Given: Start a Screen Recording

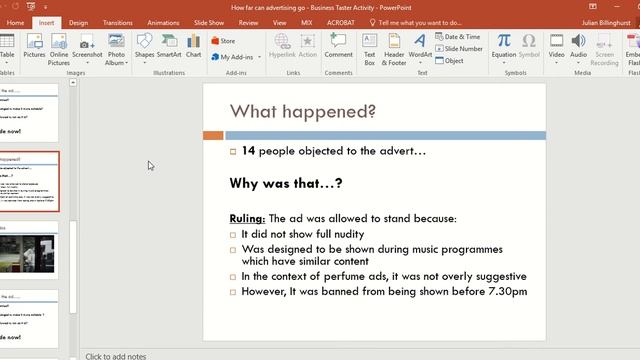Looking at the screenshot, I should coord(604,49).
